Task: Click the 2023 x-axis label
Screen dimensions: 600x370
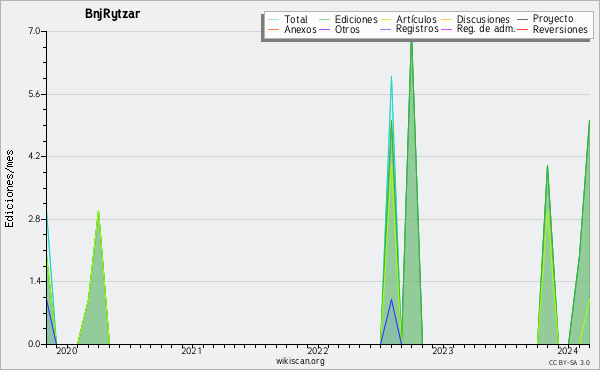Action: 443,351
